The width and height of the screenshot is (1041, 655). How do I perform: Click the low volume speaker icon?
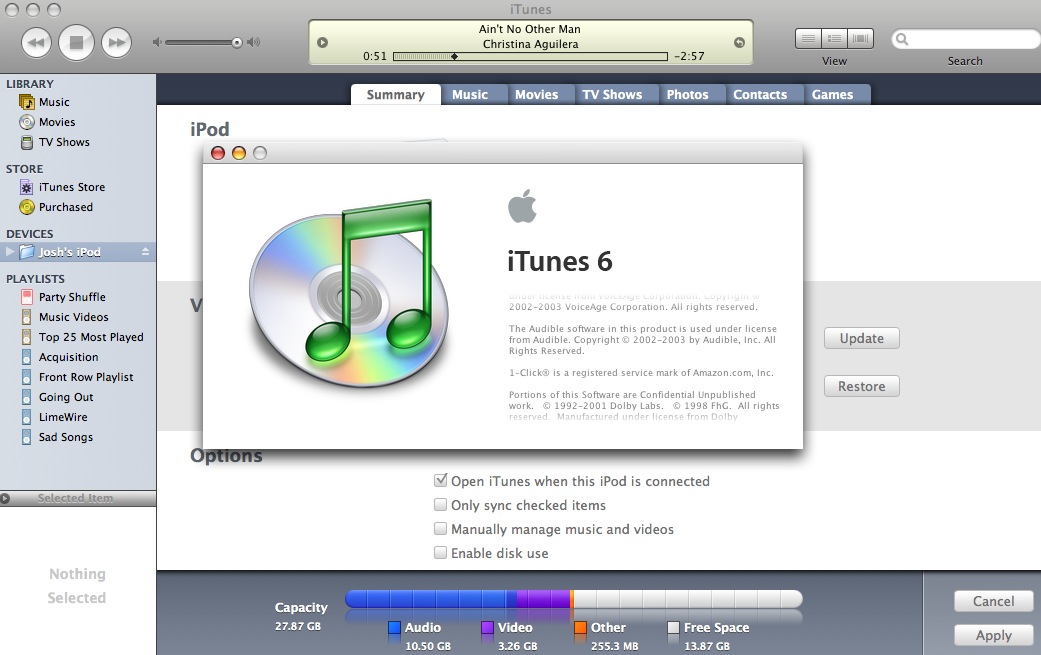point(157,42)
